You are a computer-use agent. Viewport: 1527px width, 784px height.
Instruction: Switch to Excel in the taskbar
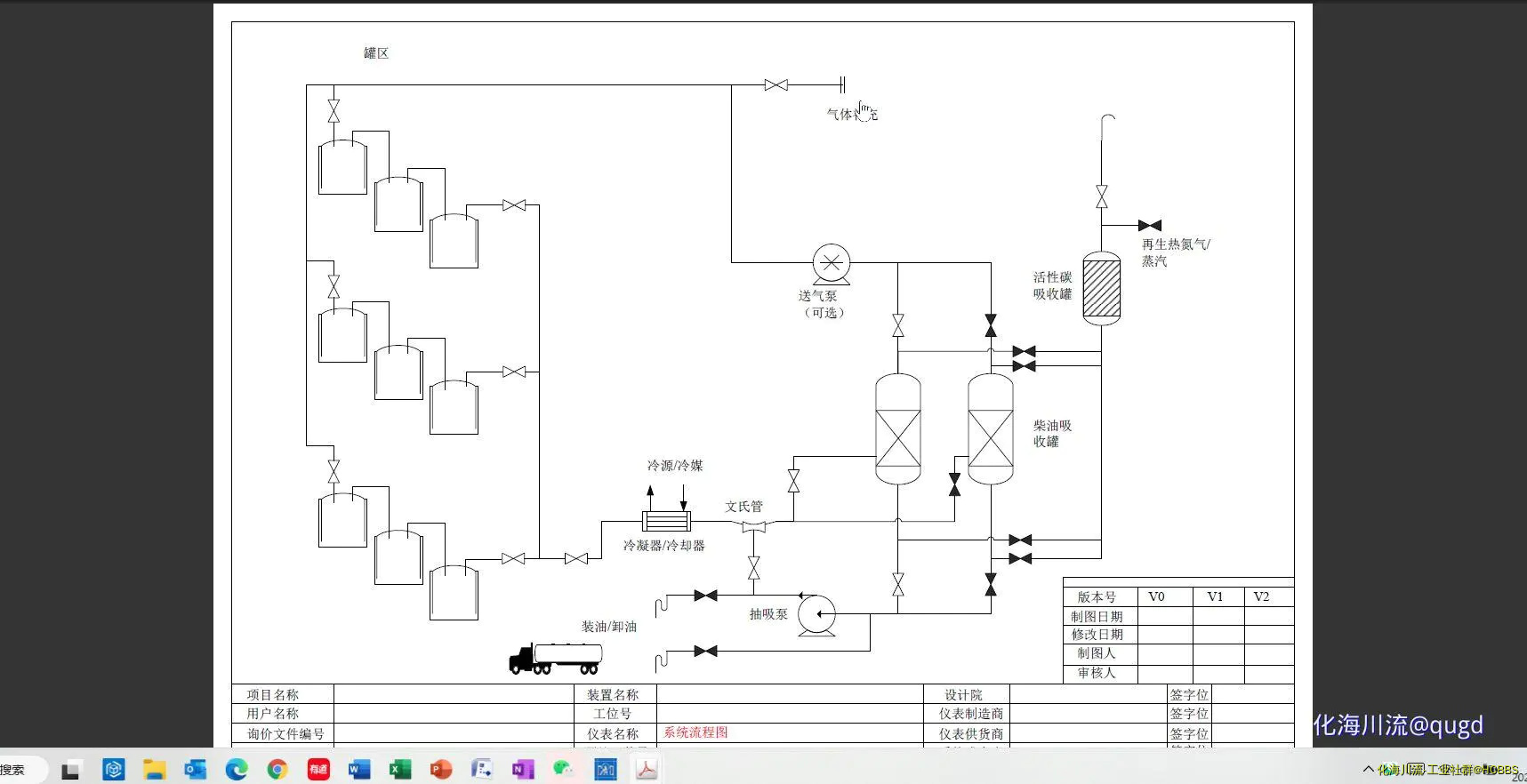click(400, 770)
